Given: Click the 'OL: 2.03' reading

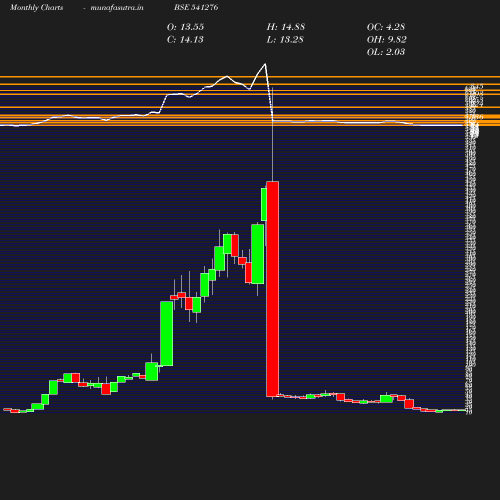Looking at the screenshot, I should pyautogui.click(x=386, y=52).
